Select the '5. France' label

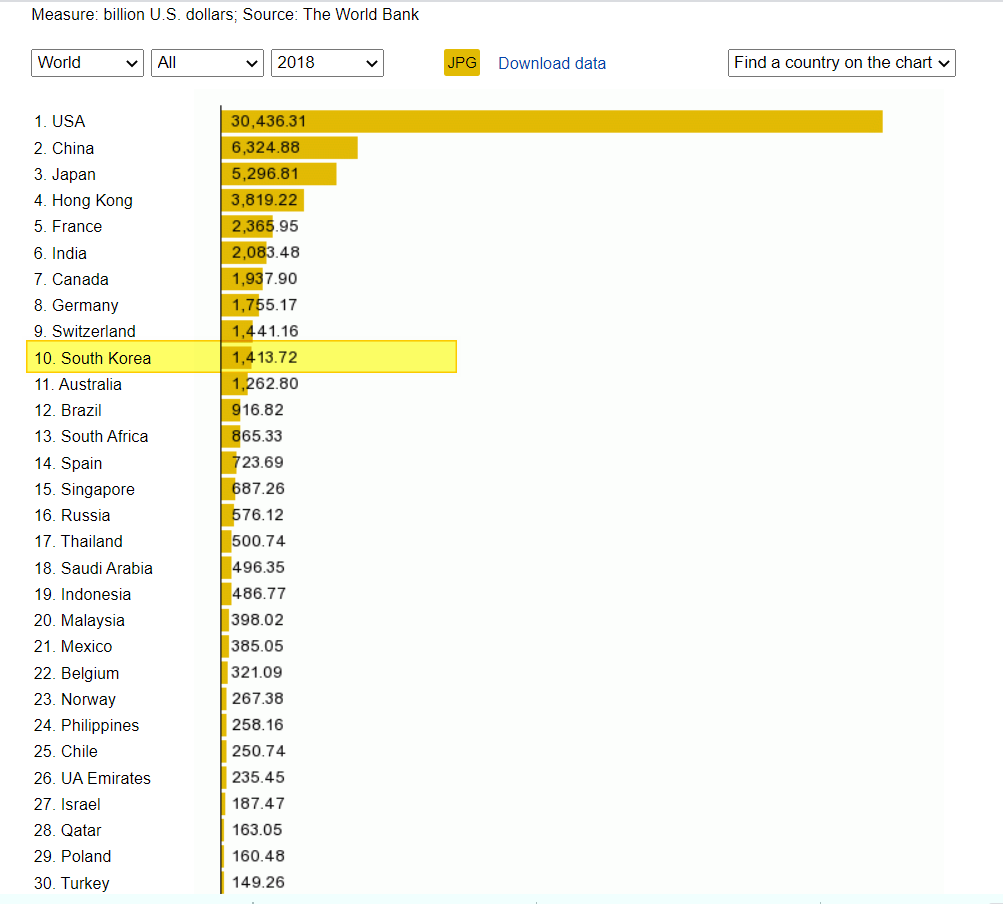(68, 226)
